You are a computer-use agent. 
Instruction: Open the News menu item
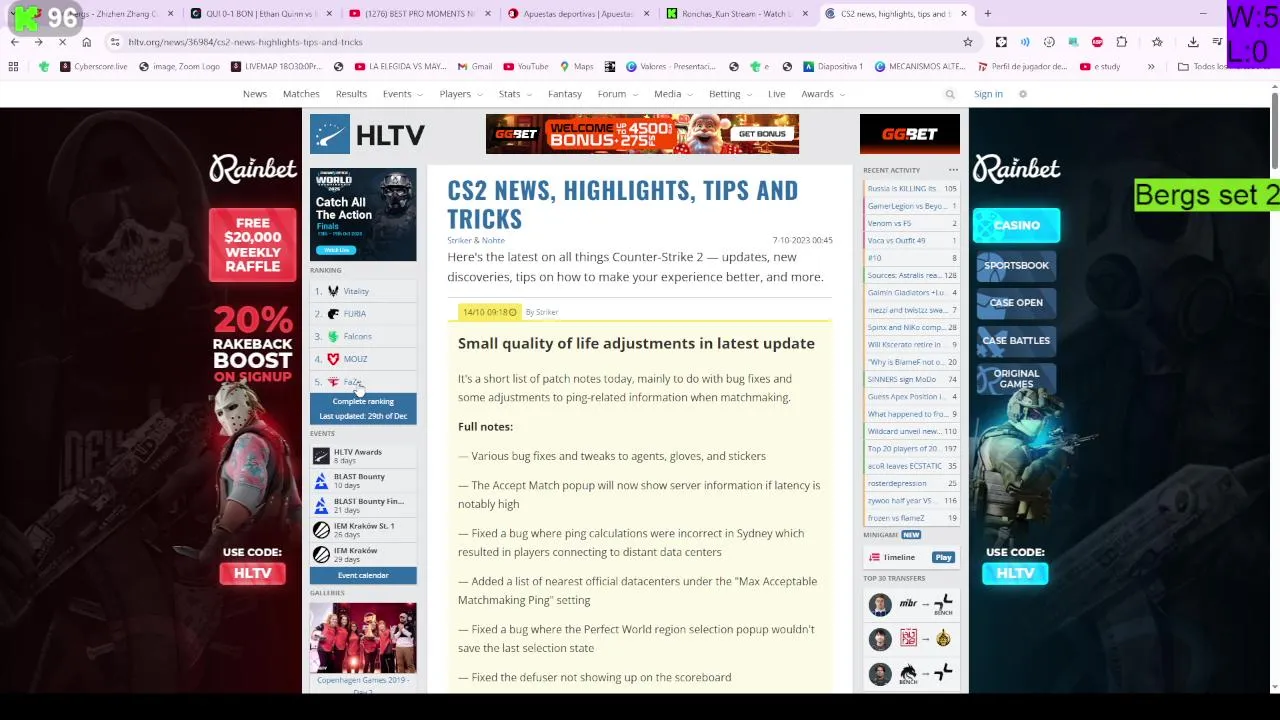(255, 94)
